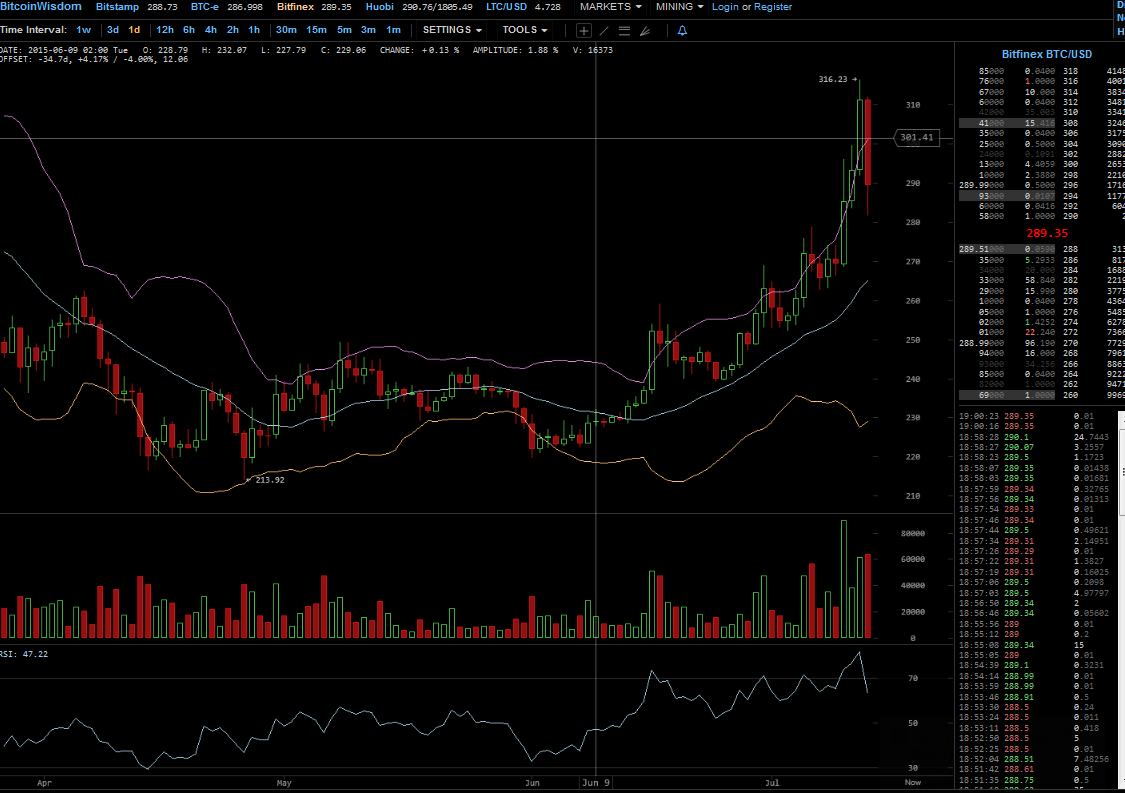Click the order book row priced 318
This screenshot has height=793, width=1125.
pyautogui.click(x=1042, y=71)
